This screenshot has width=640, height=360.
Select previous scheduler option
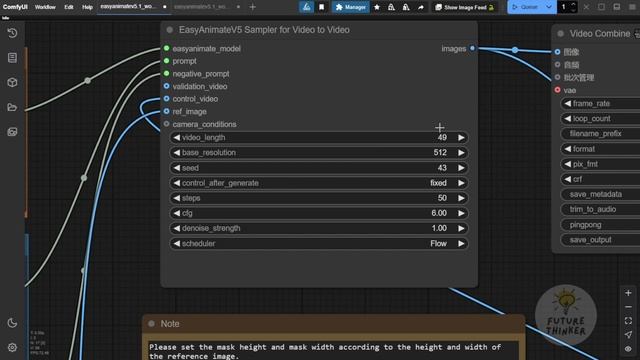tap(177, 244)
